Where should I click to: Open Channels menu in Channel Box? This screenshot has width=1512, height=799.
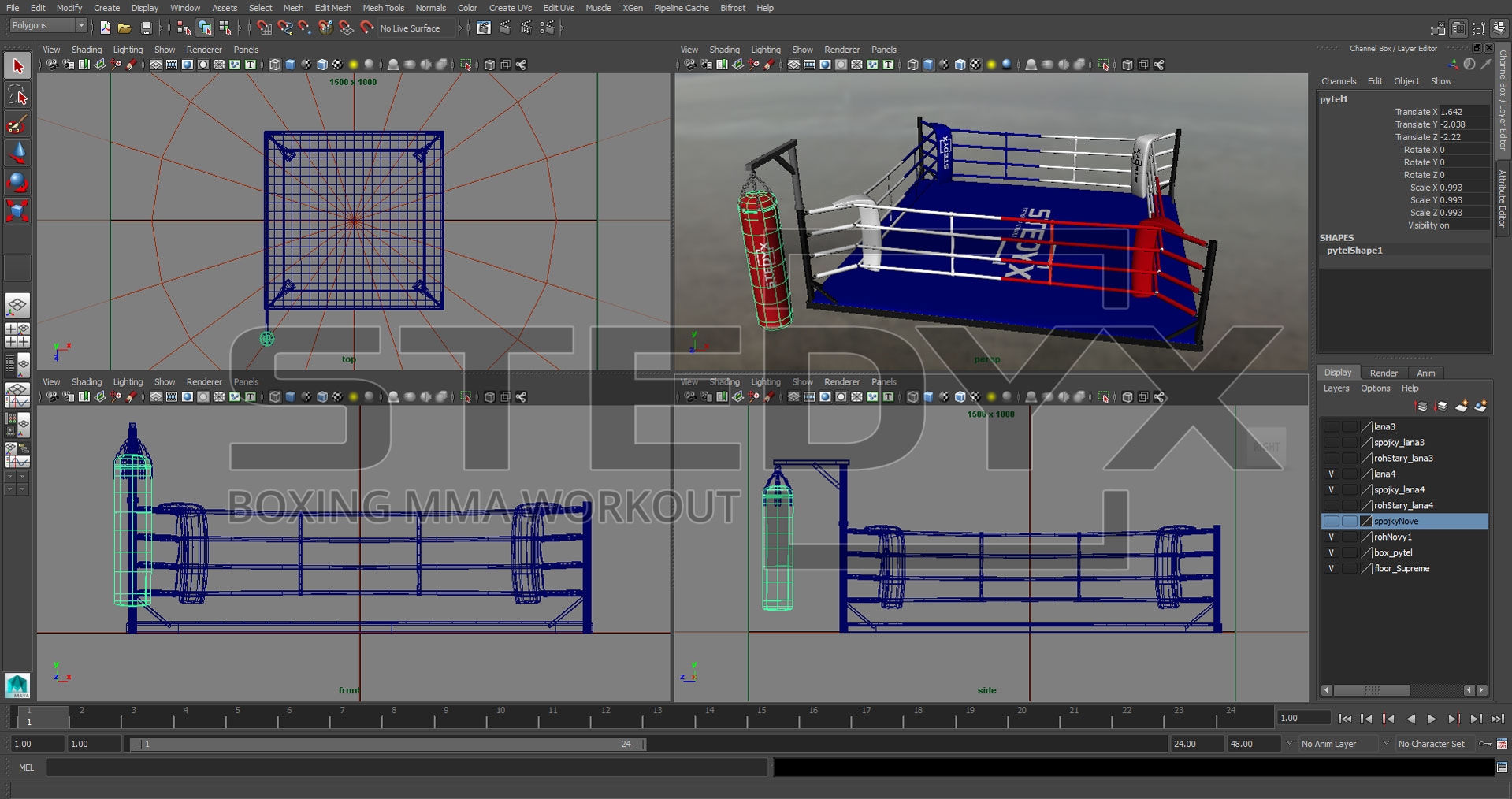pyautogui.click(x=1339, y=81)
